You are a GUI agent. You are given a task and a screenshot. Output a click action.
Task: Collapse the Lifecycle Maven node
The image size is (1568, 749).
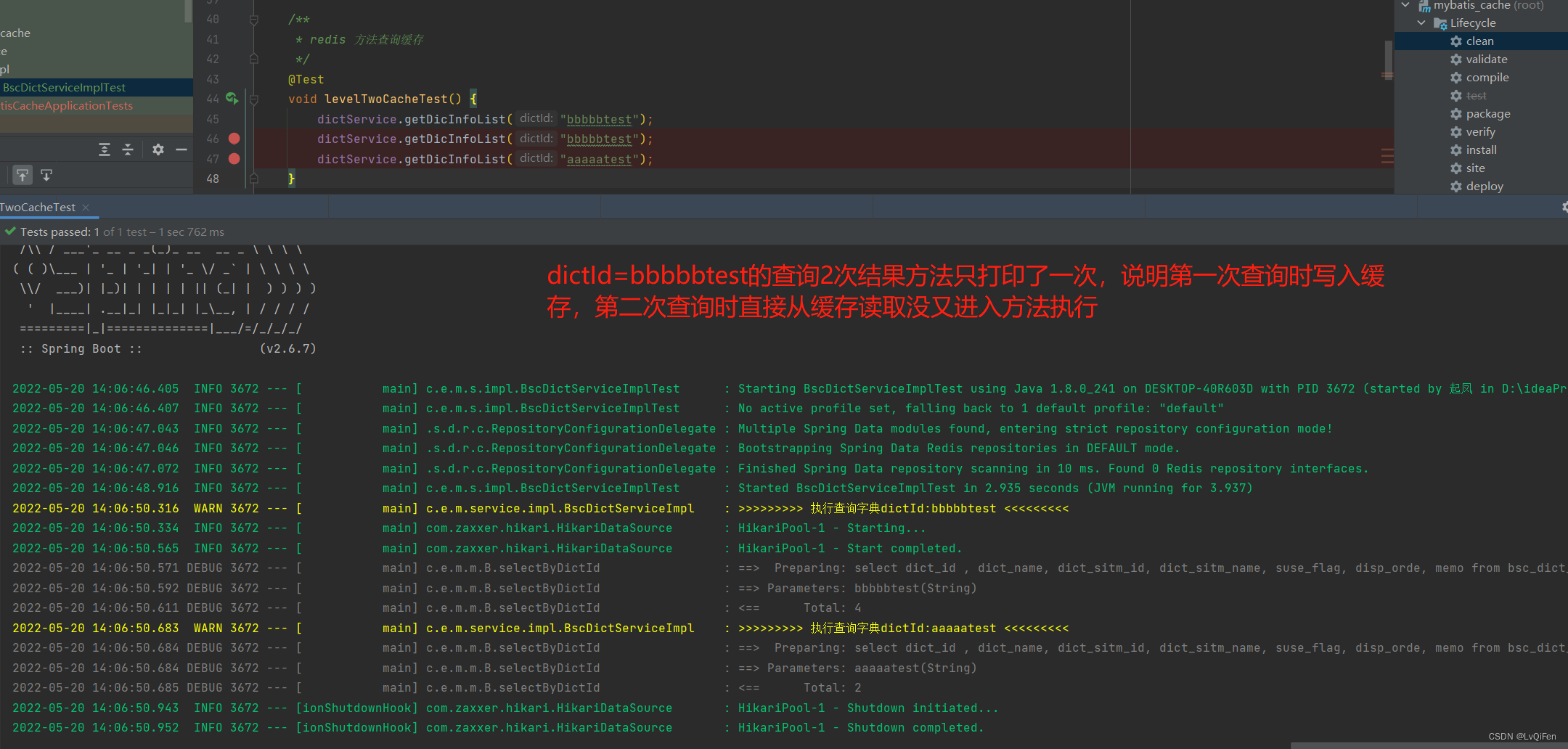1421,23
